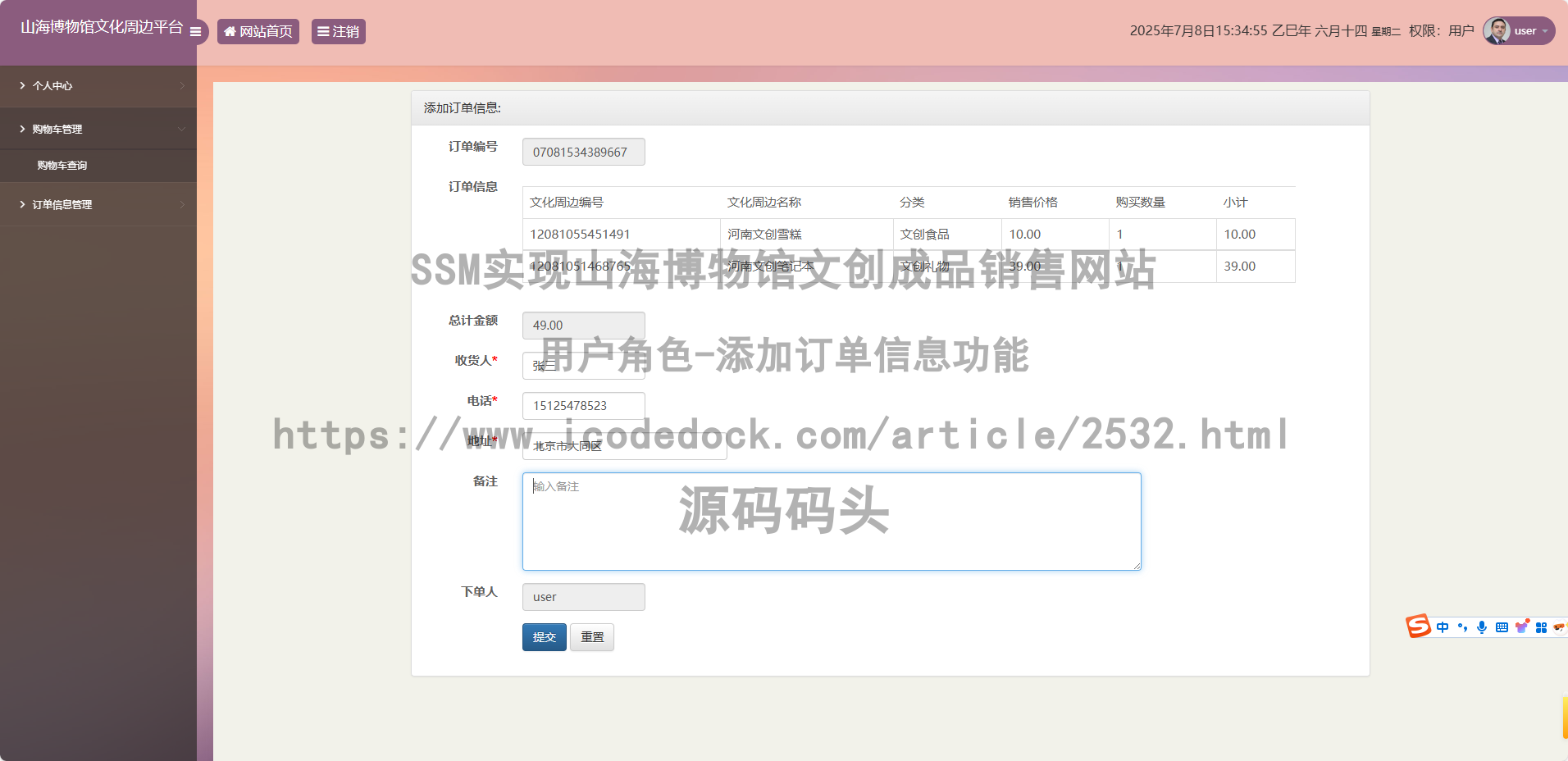Switch Sogou Chinese/English mode icon
Screen dimensions: 1568x761
point(1443,627)
